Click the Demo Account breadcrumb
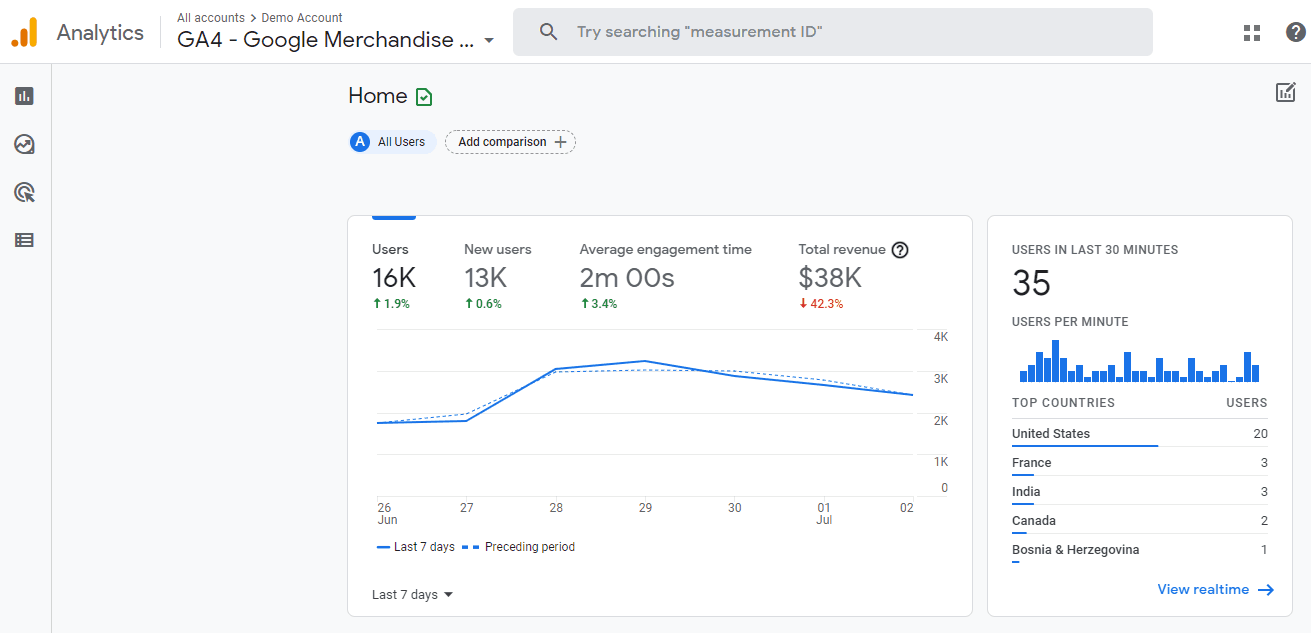This screenshot has width=1311, height=633. (302, 18)
